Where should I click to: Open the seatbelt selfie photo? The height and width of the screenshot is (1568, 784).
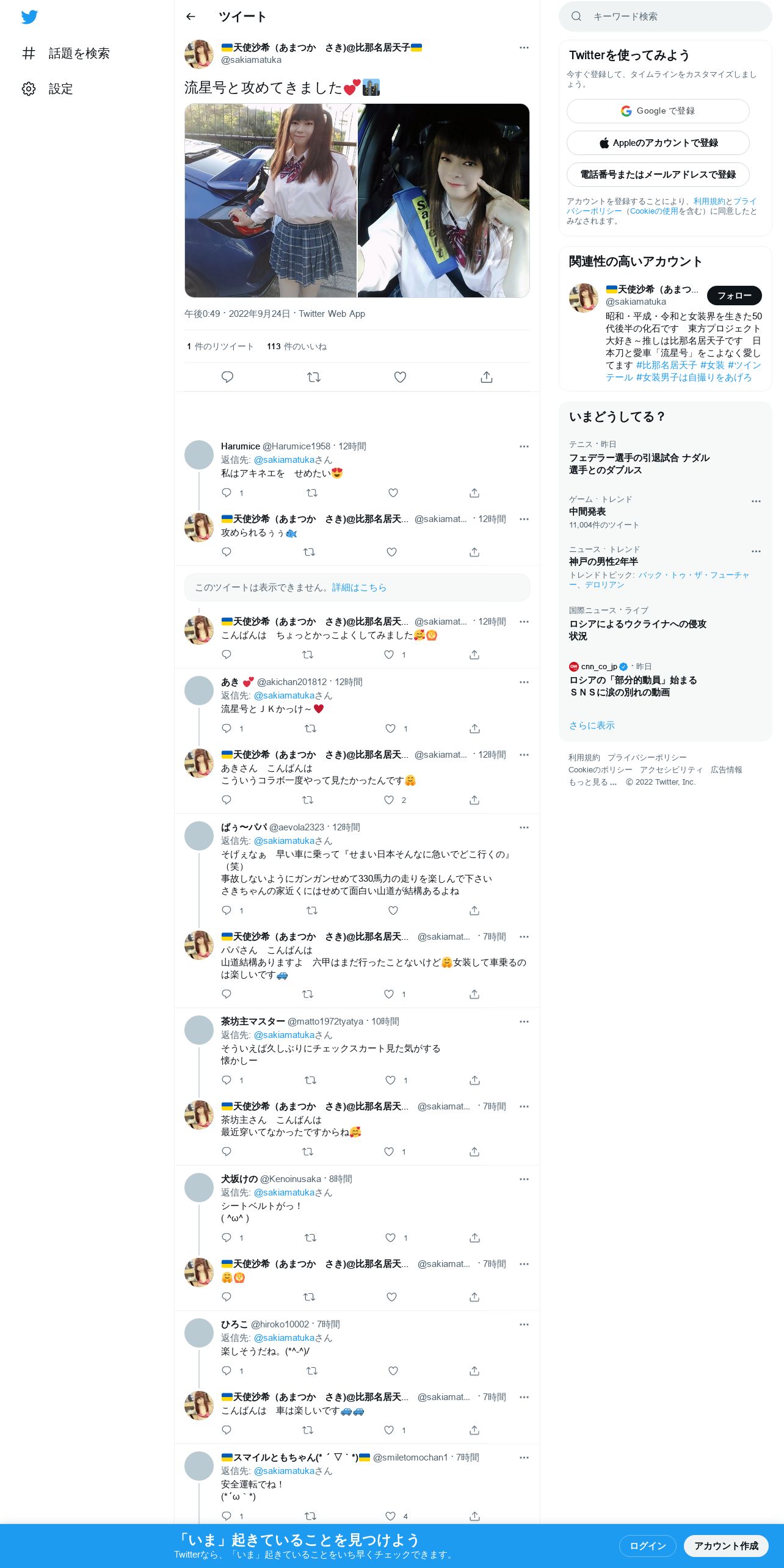[x=443, y=200]
